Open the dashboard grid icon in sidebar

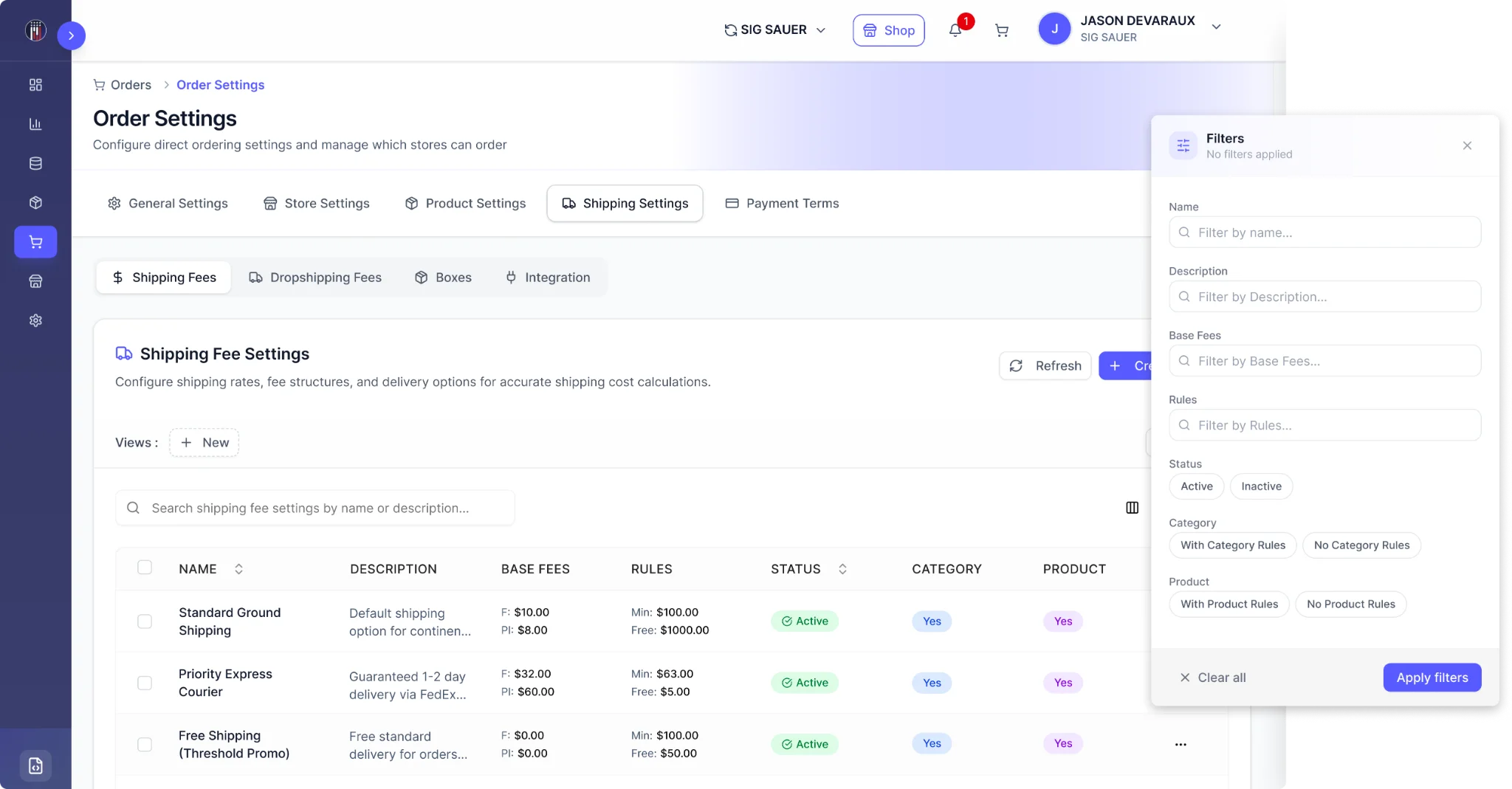tap(35, 85)
